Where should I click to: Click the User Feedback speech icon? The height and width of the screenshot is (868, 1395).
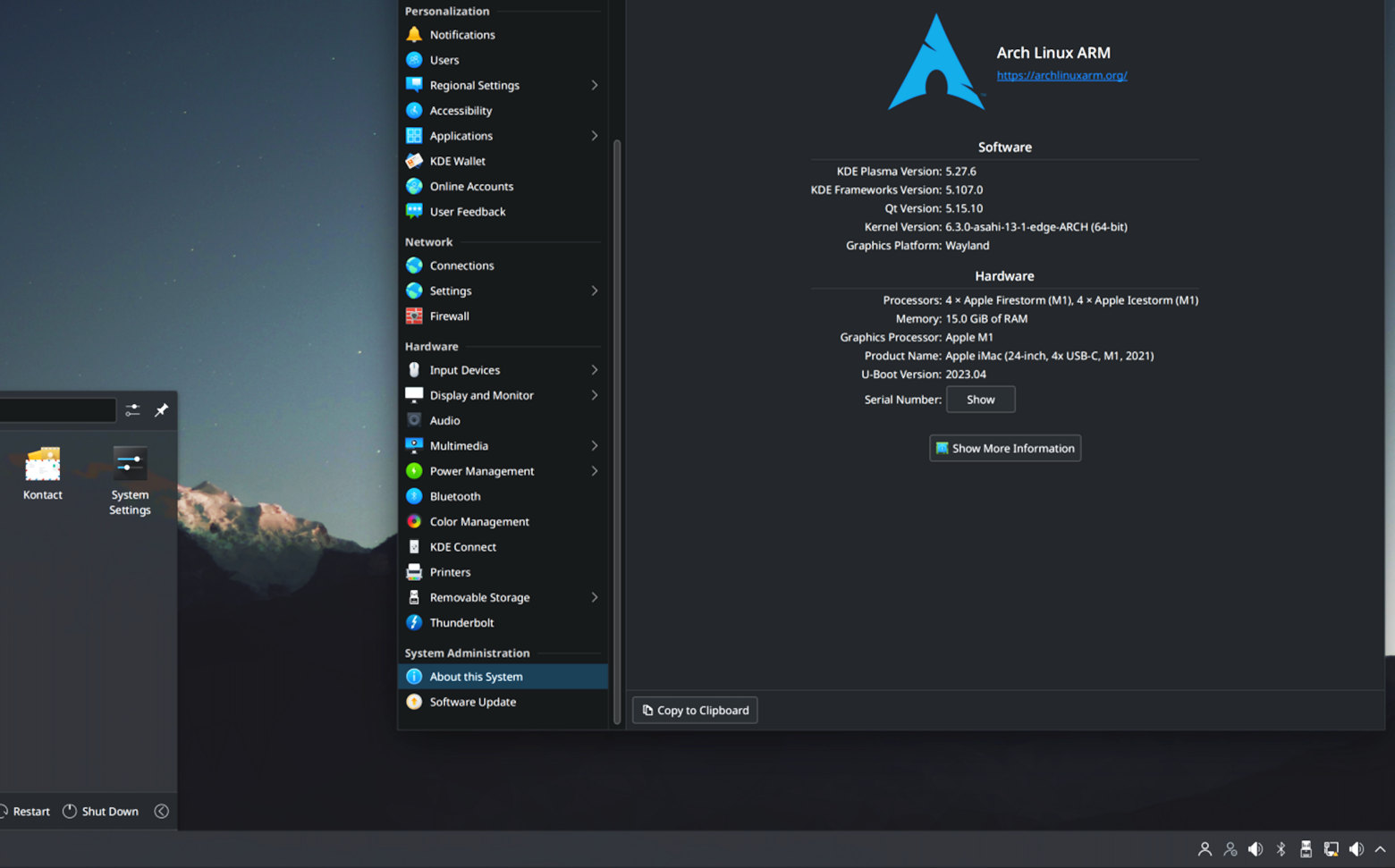tap(414, 212)
